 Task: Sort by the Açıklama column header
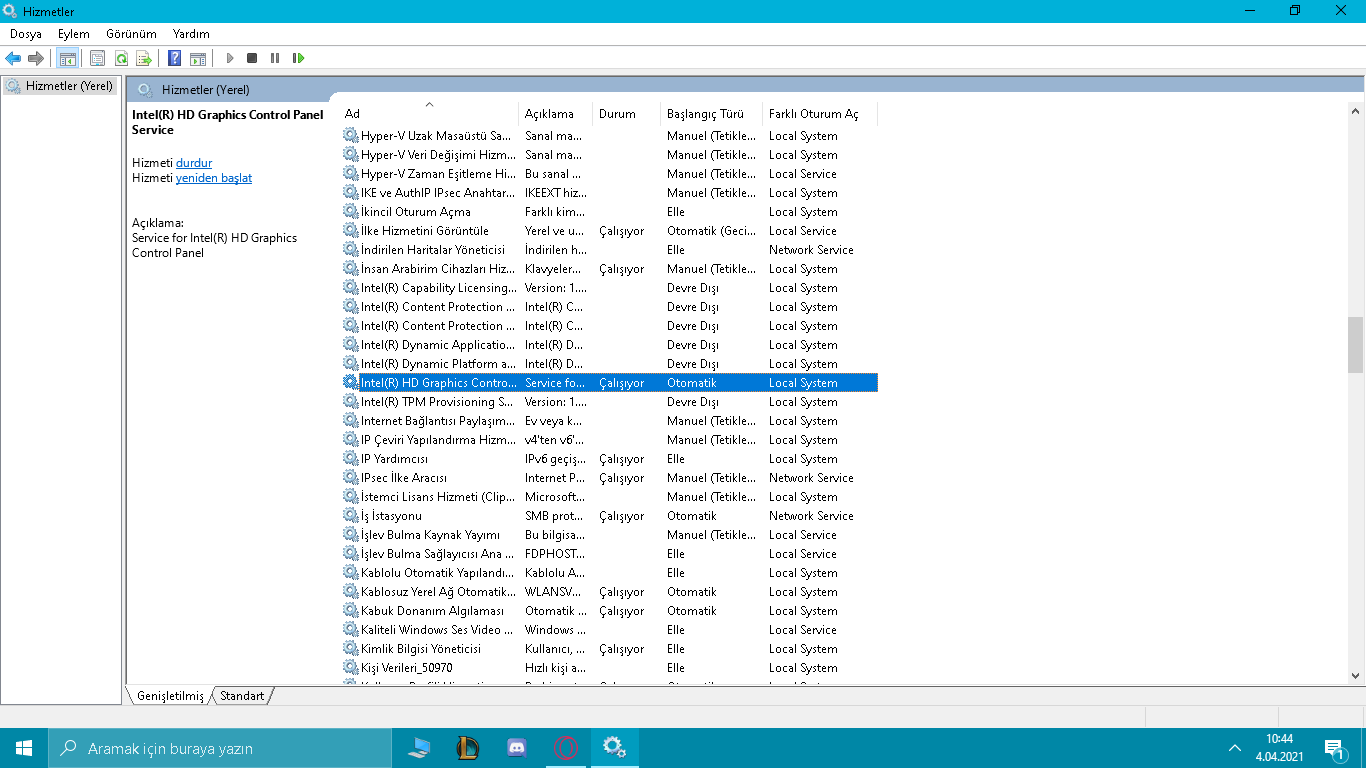point(555,114)
